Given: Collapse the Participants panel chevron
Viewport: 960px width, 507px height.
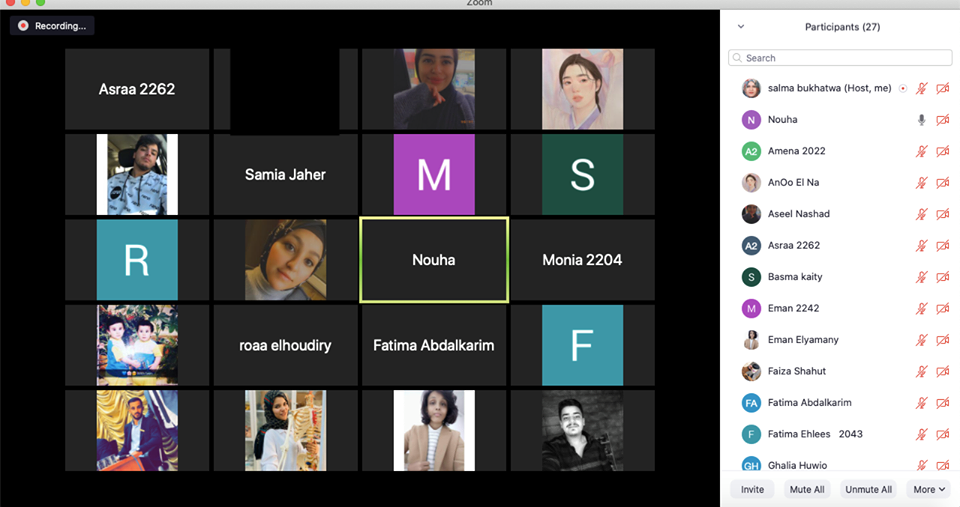Looking at the screenshot, I should click(741, 27).
